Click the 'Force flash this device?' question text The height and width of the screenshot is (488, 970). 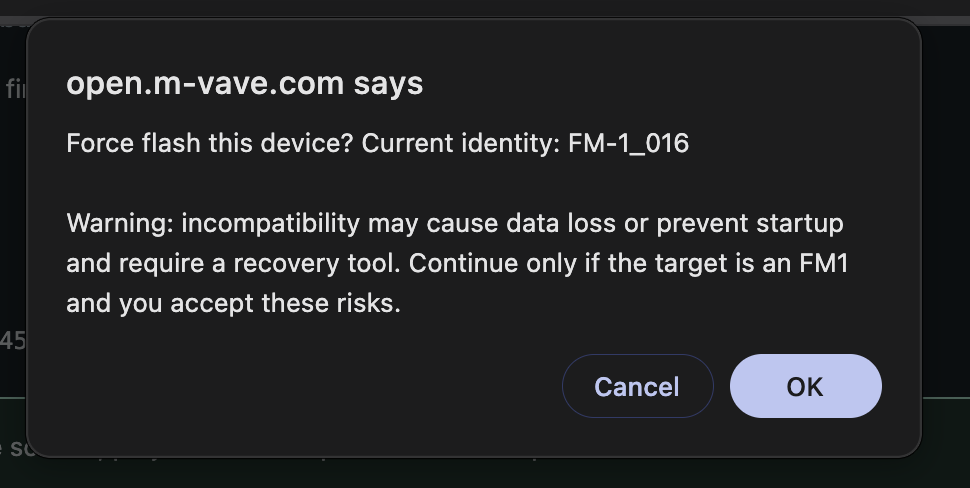tap(209, 143)
